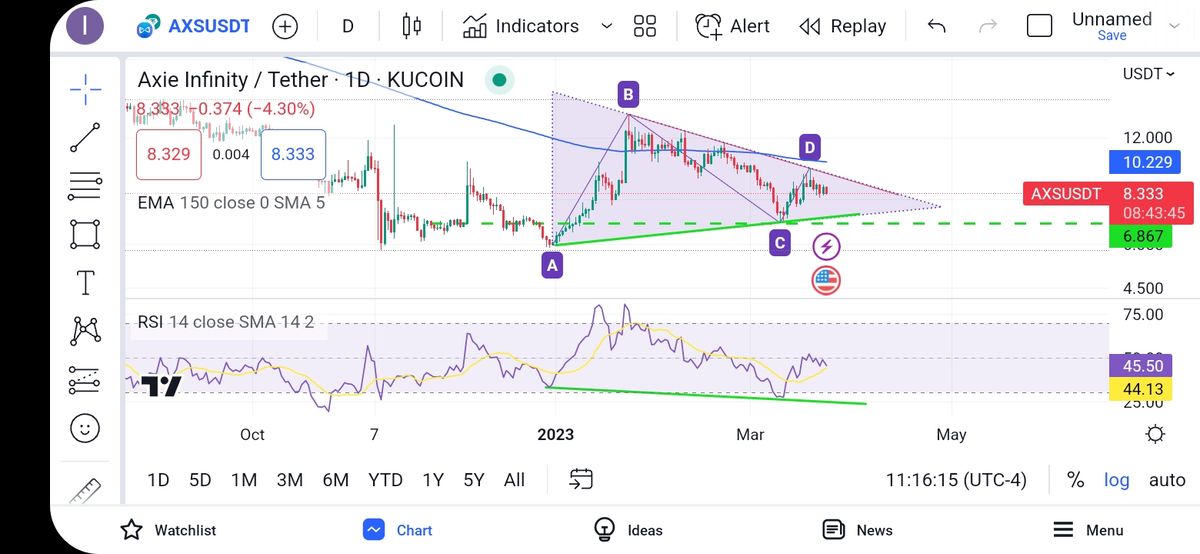The height and width of the screenshot is (554, 1200).
Task: Select pattern point label C
Action: tap(780, 242)
